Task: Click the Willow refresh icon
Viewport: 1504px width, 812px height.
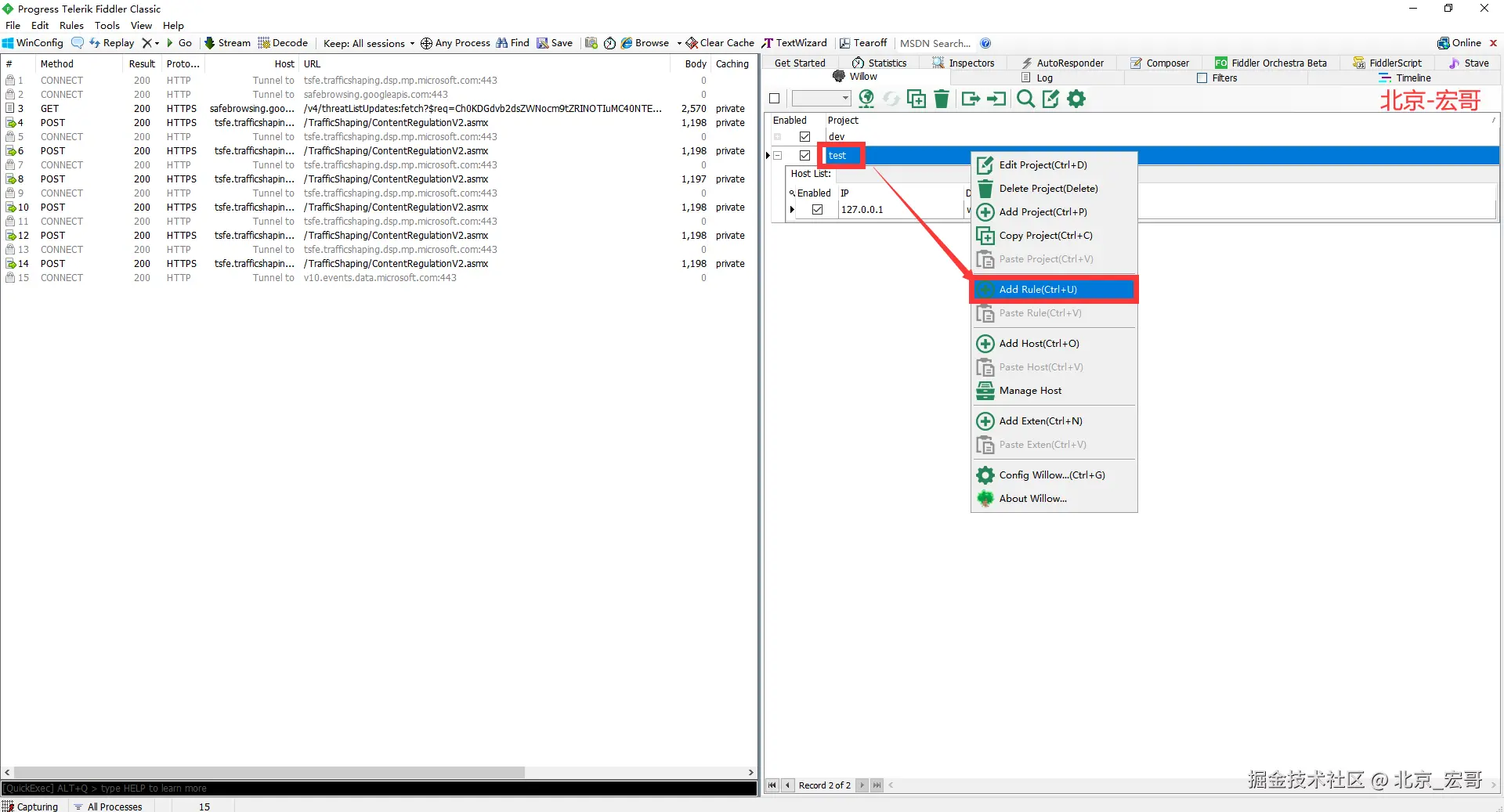Action: pos(891,99)
